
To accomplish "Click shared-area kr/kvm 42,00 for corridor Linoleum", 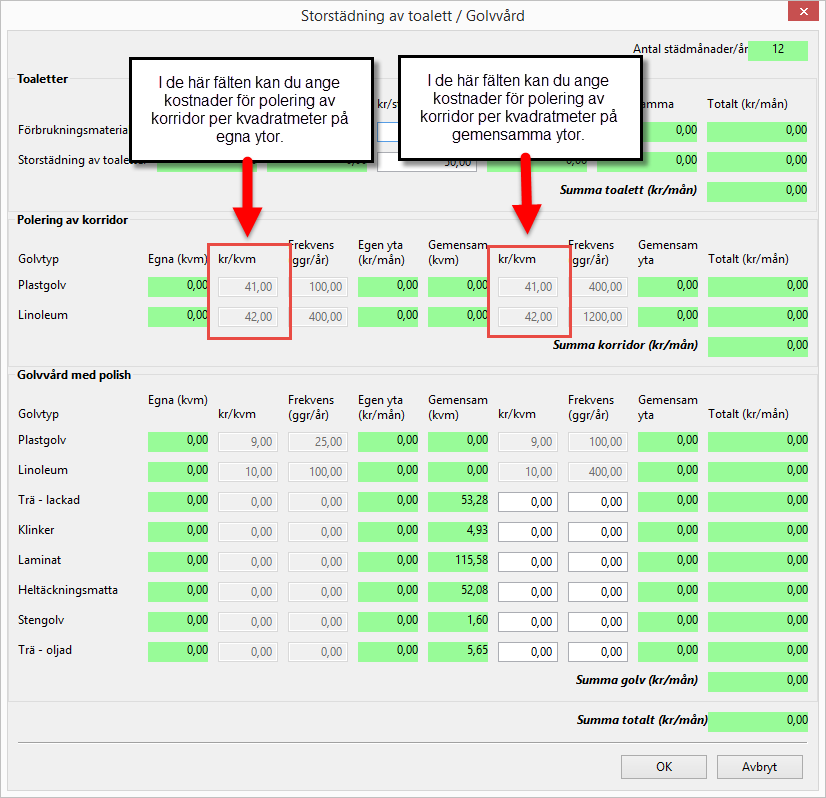I will pos(528,317).
